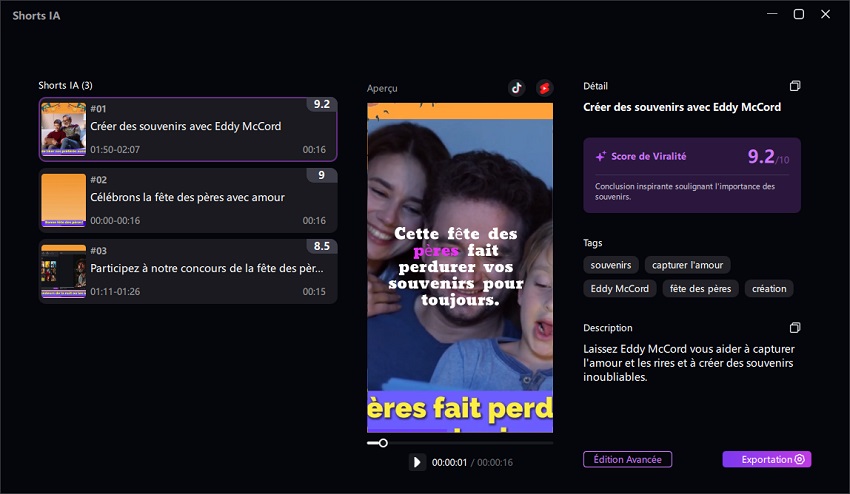Viewport: 850px width, 494px height.
Task: Click the total duration 00:00:16 readout
Action: pyautogui.click(x=494, y=463)
